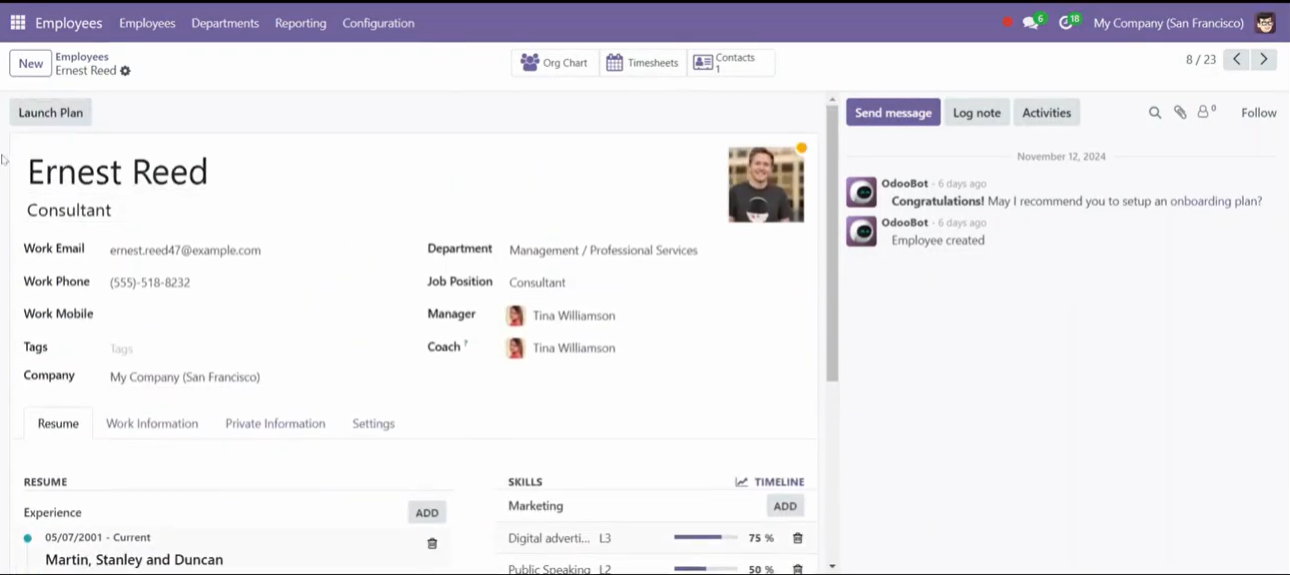The width and height of the screenshot is (1290, 575).
Task: Go to next employee record arrow
Action: point(1264,60)
